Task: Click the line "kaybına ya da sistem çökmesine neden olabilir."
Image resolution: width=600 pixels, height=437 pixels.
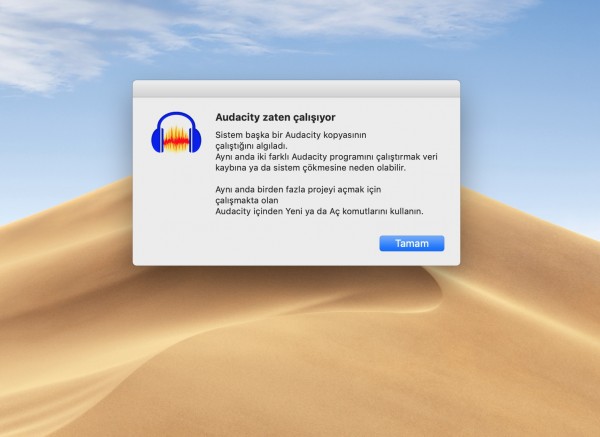Action: 310,168
